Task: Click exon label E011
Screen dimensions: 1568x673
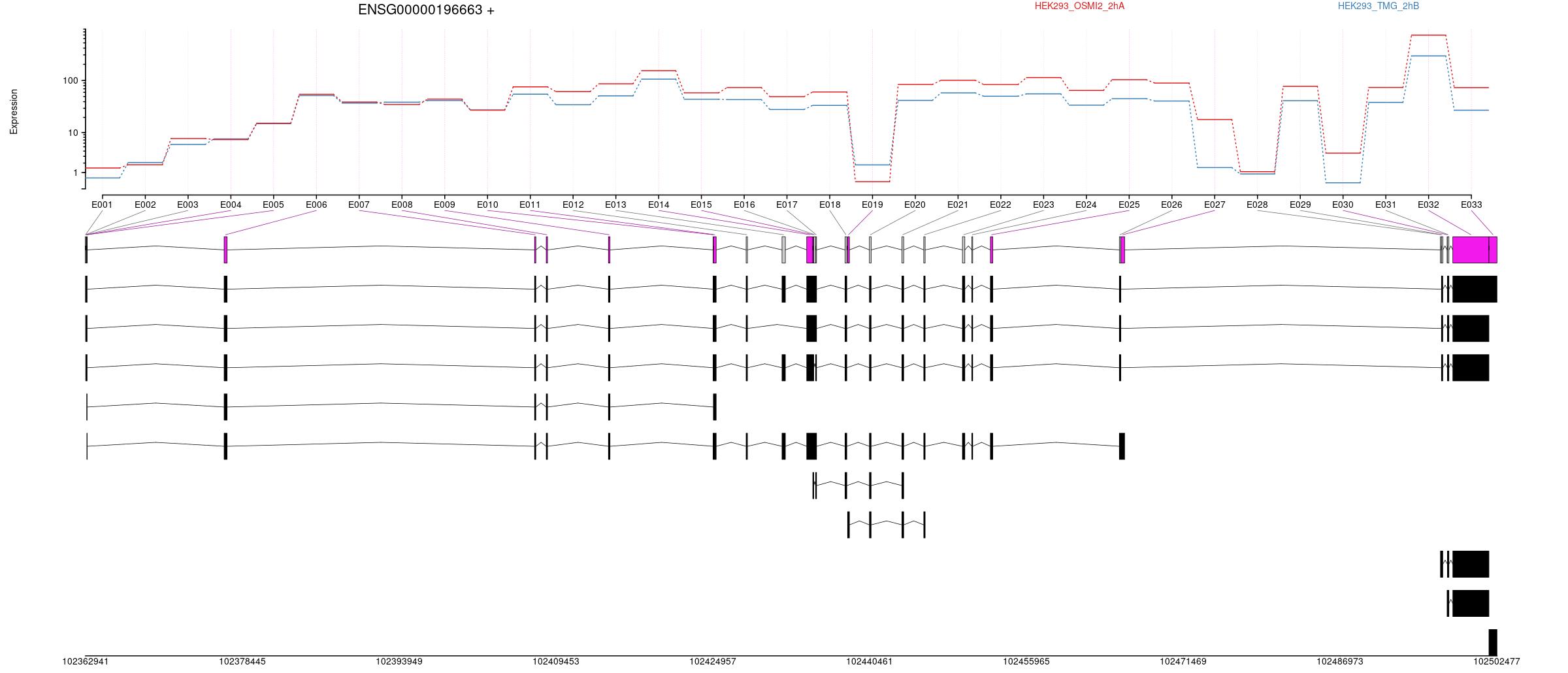Action: [530, 205]
